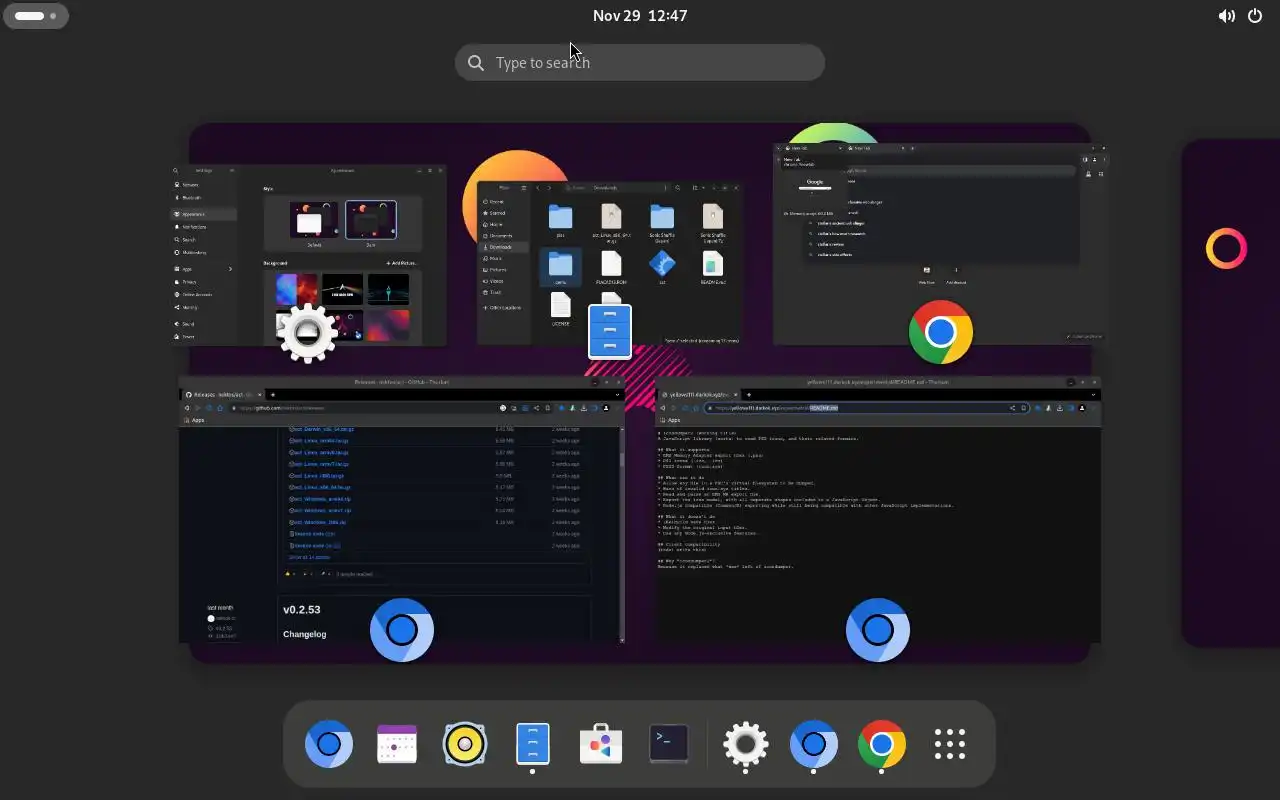Click Add shortcut in the Chrome window
The image size is (1280, 800).
[x=956, y=273]
